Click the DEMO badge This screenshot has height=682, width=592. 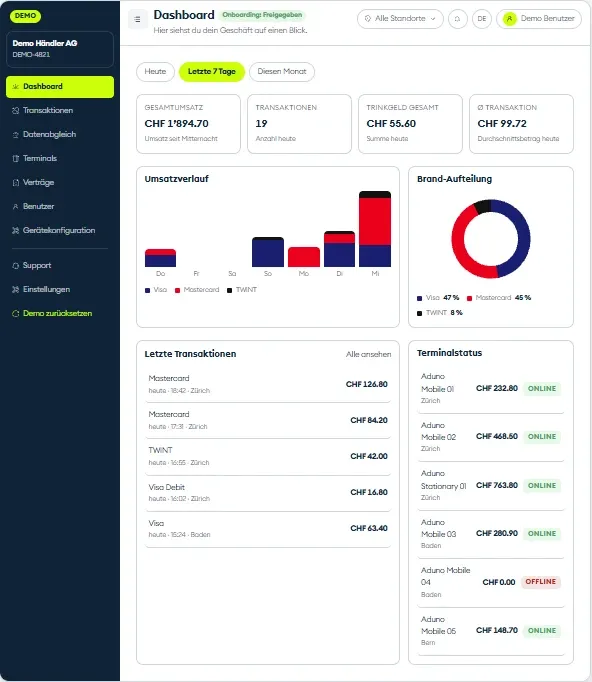[x=25, y=16]
